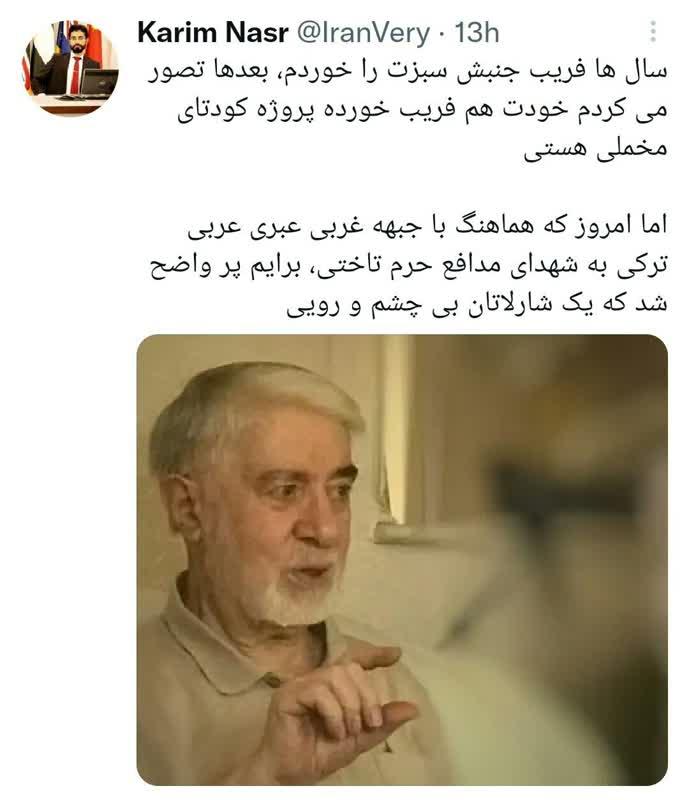
Task: Open the @IranVery handle link
Action: pyautogui.click(x=363, y=33)
